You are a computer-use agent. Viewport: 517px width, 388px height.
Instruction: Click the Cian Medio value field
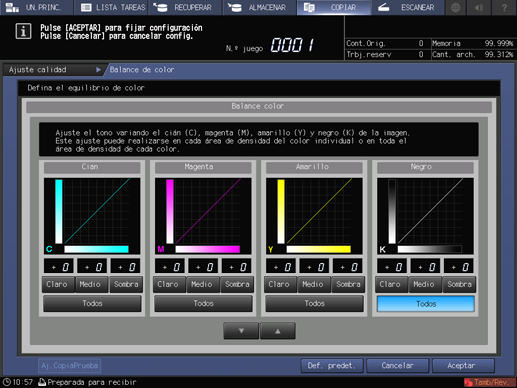(92, 266)
